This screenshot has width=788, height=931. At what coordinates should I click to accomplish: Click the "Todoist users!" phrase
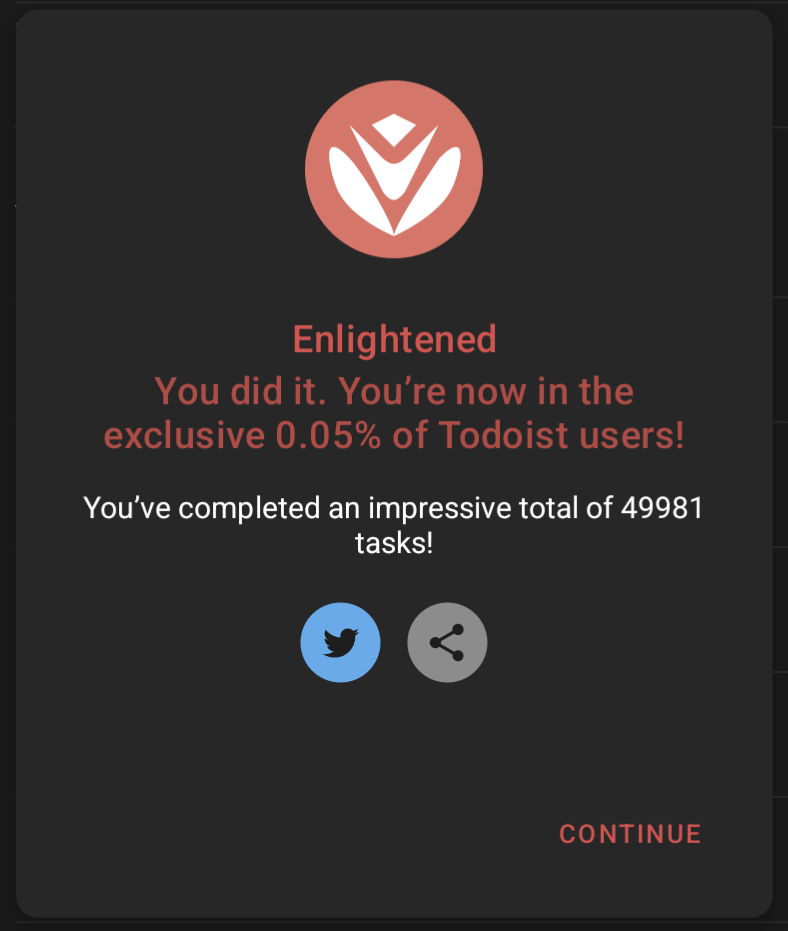pos(562,435)
